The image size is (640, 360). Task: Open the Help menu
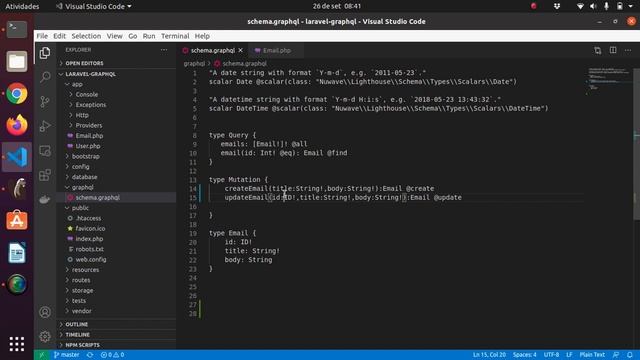point(202,36)
